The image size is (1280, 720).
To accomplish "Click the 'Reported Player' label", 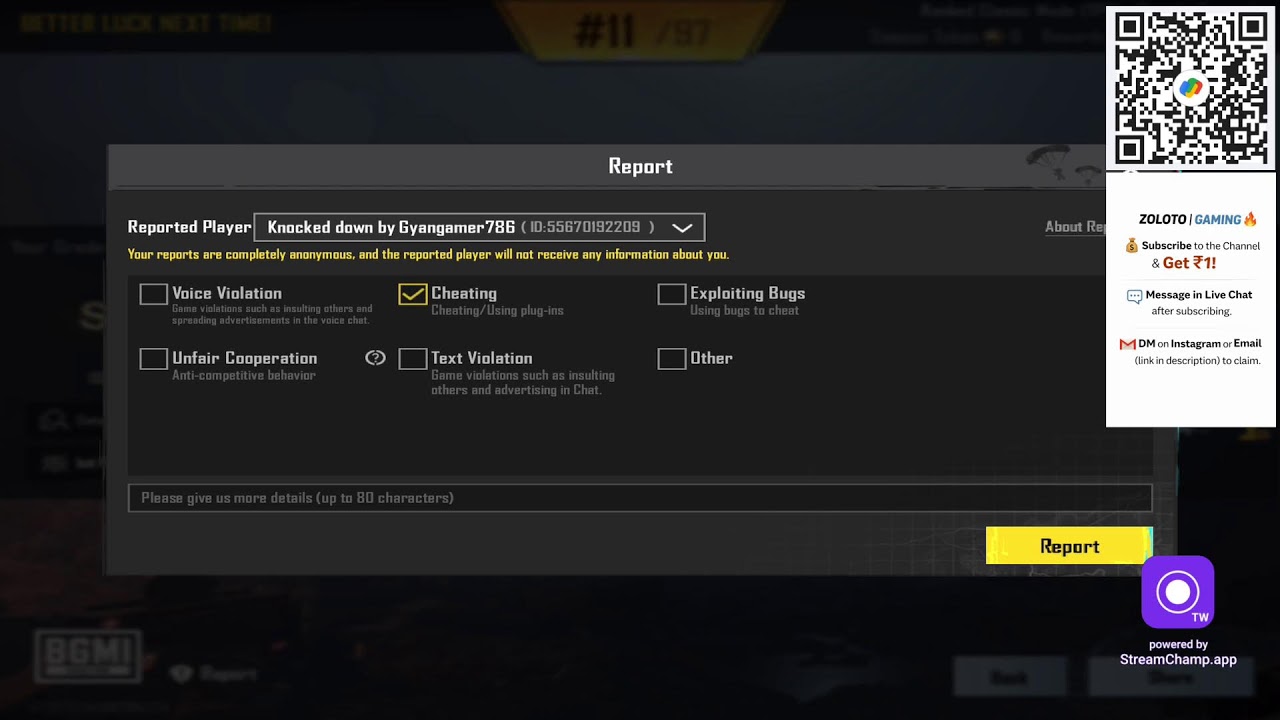I will 189,227.
